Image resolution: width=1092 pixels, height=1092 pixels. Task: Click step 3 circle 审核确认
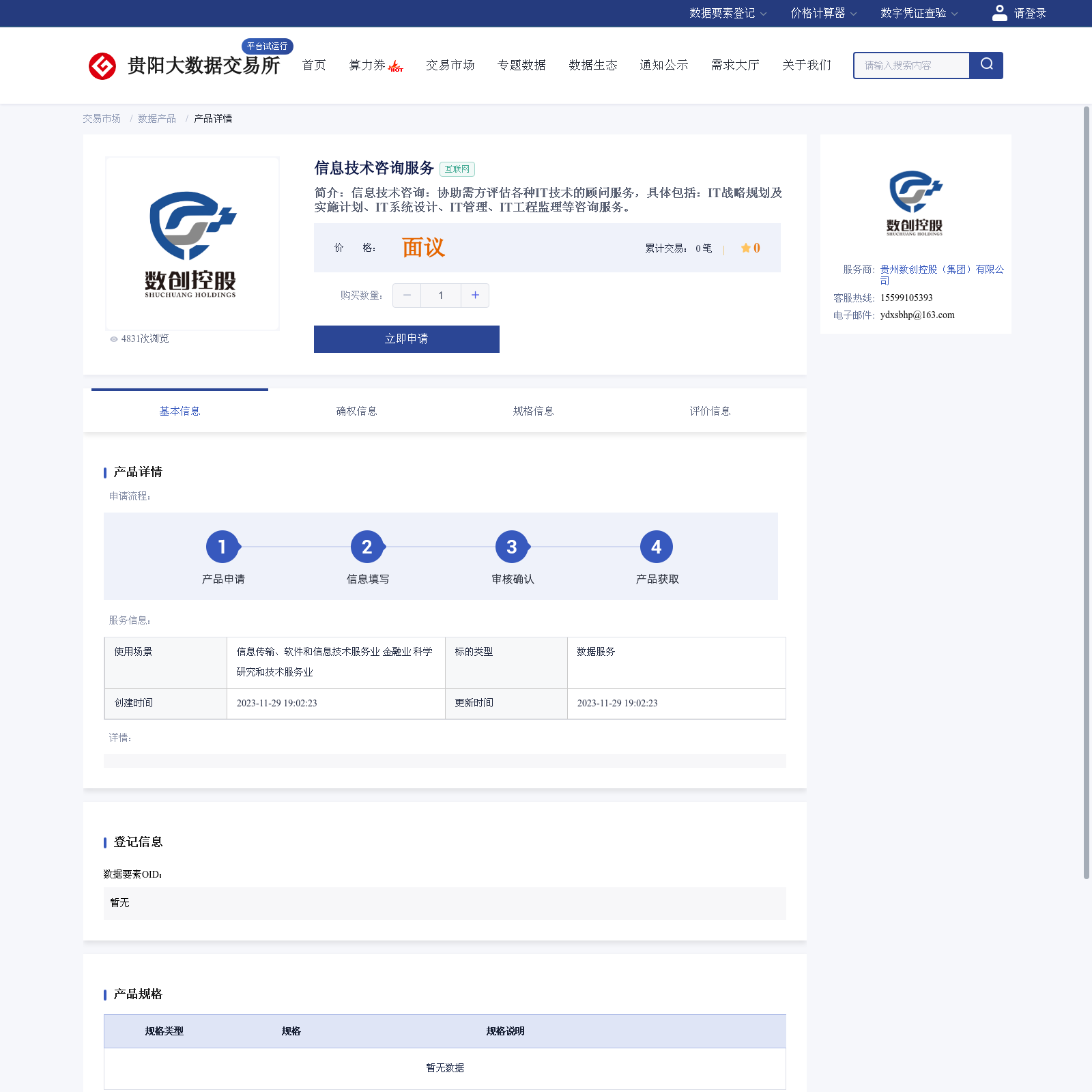click(512, 547)
